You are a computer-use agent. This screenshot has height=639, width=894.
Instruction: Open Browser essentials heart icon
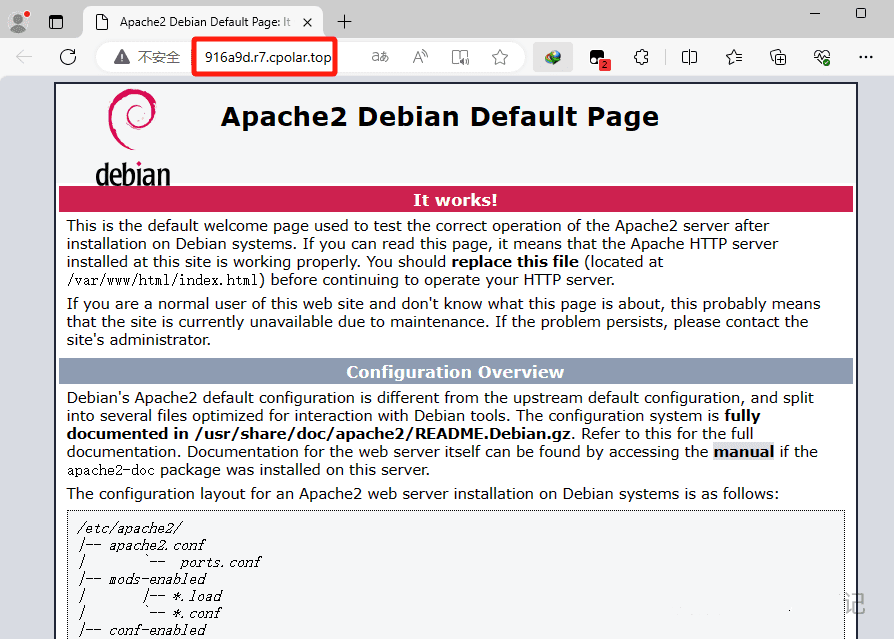click(822, 57)
